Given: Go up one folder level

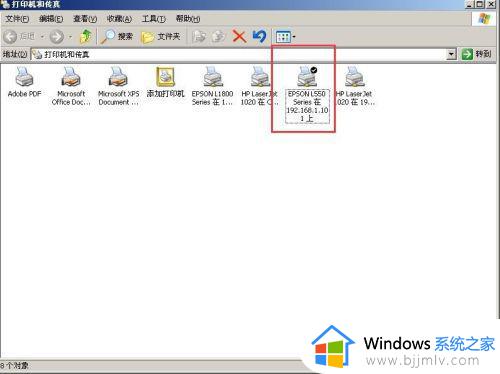Looking at the screenshot, I should [x=86, y=36].
